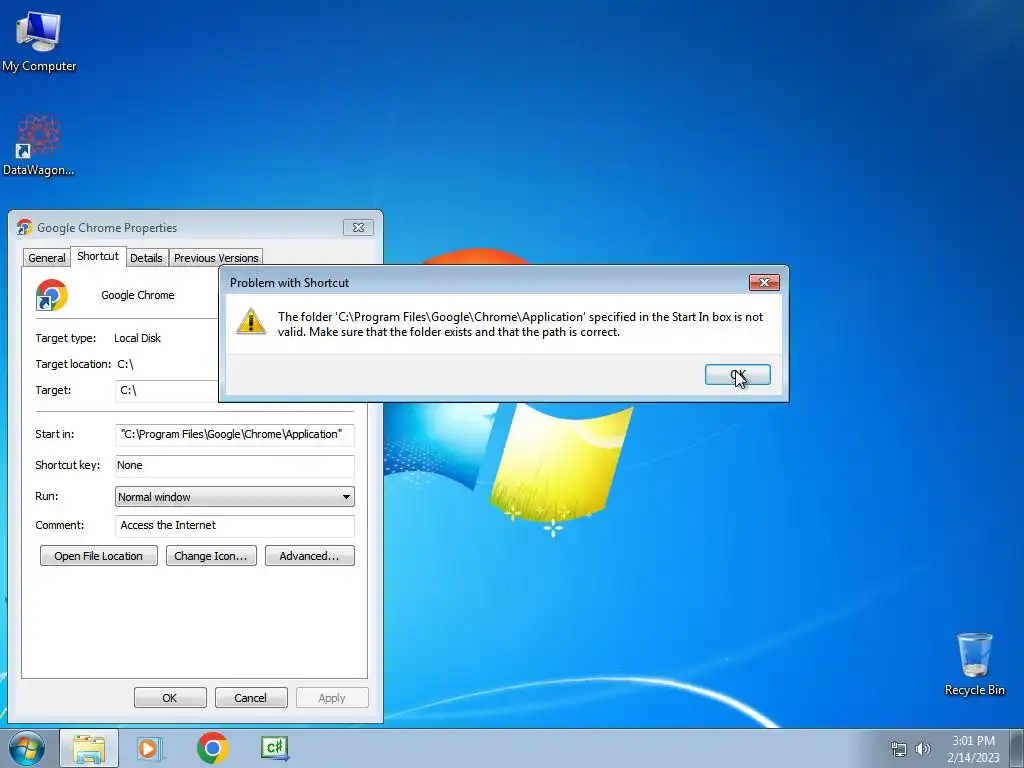Cancel the Properties window

251,697
